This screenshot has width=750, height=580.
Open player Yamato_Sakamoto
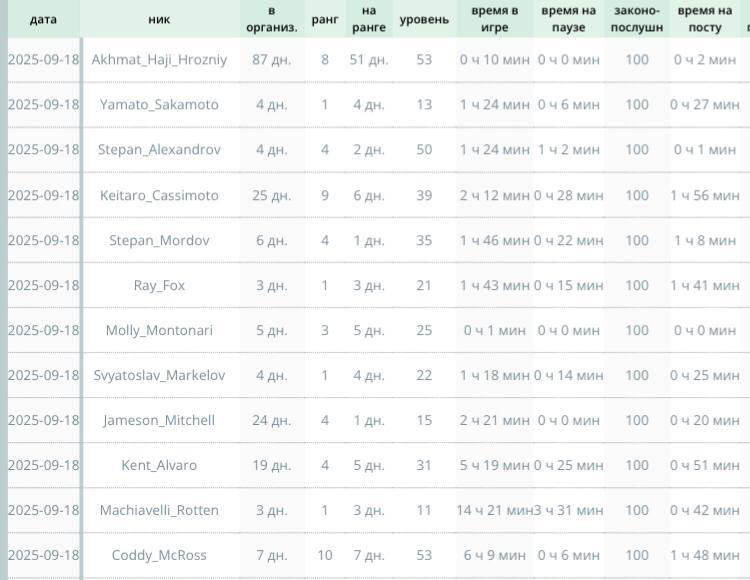(x=159, y=105)
